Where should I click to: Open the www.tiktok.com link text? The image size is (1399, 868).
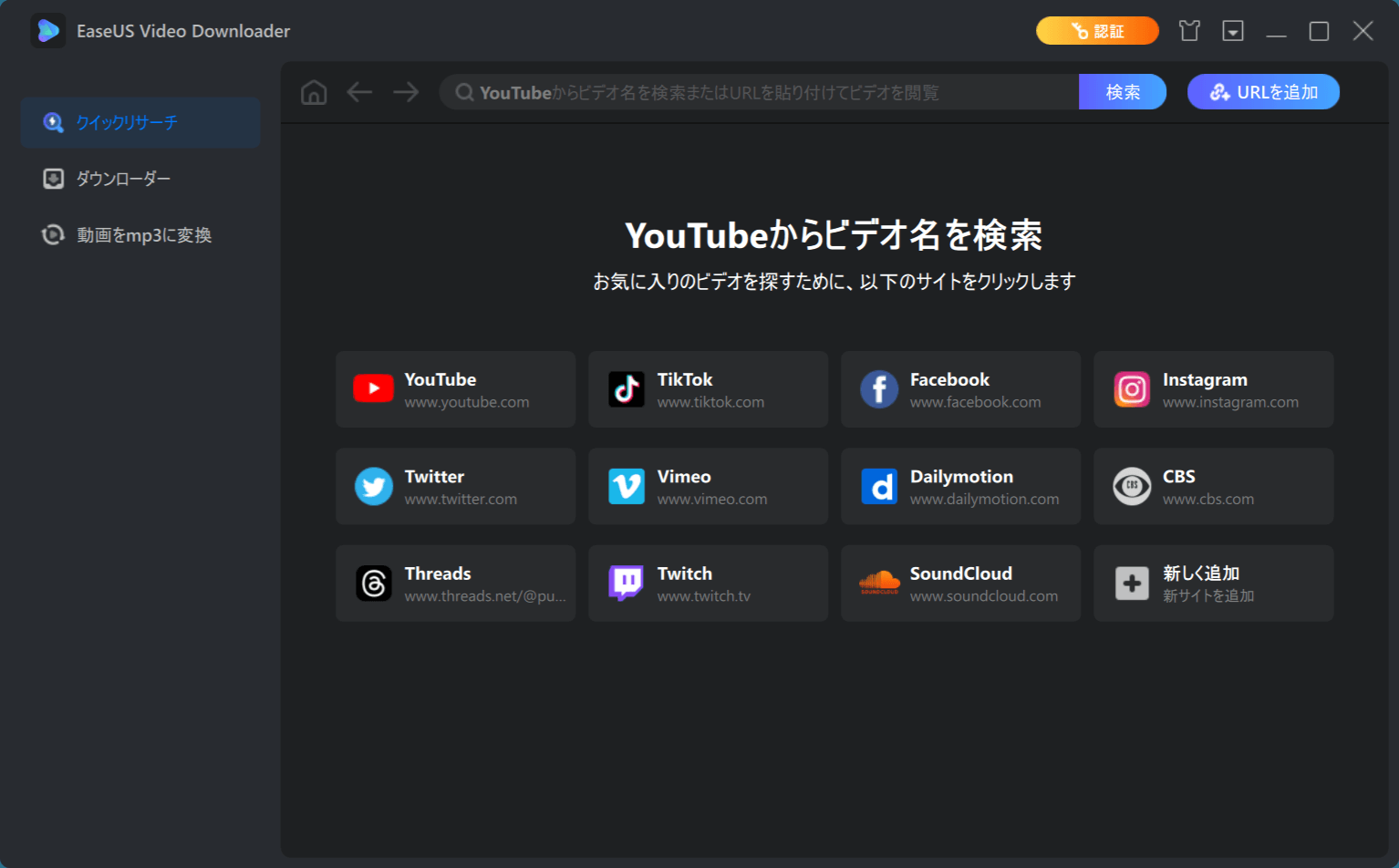point(710,402)
